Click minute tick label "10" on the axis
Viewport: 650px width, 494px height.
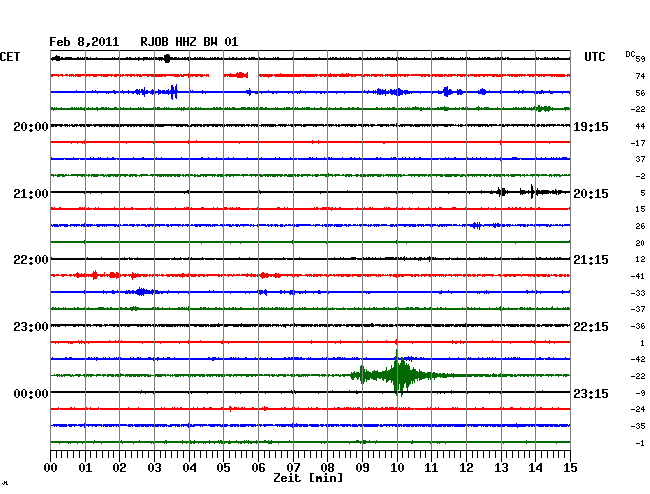[397, 467]
